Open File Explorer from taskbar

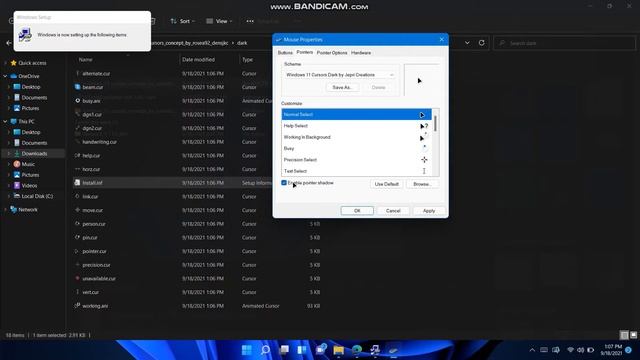point(338,350)
